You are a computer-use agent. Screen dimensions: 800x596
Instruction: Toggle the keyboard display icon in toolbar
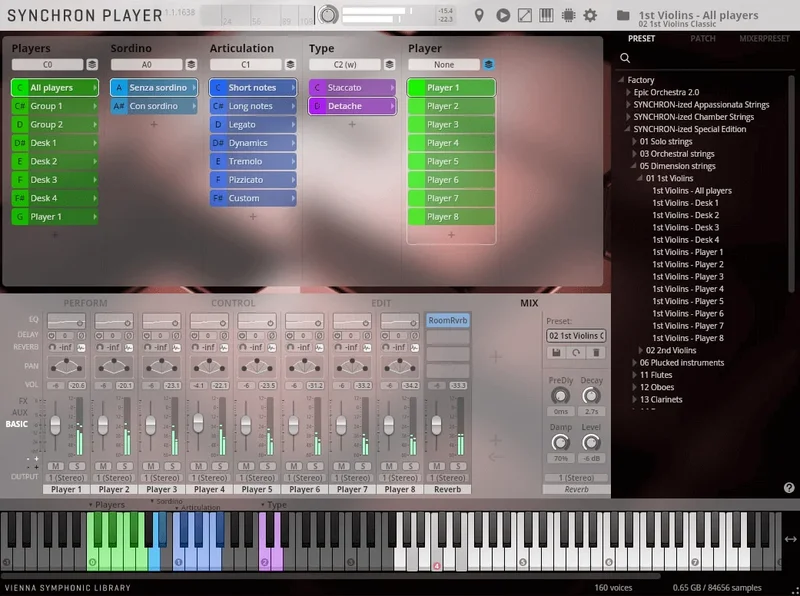546,15
